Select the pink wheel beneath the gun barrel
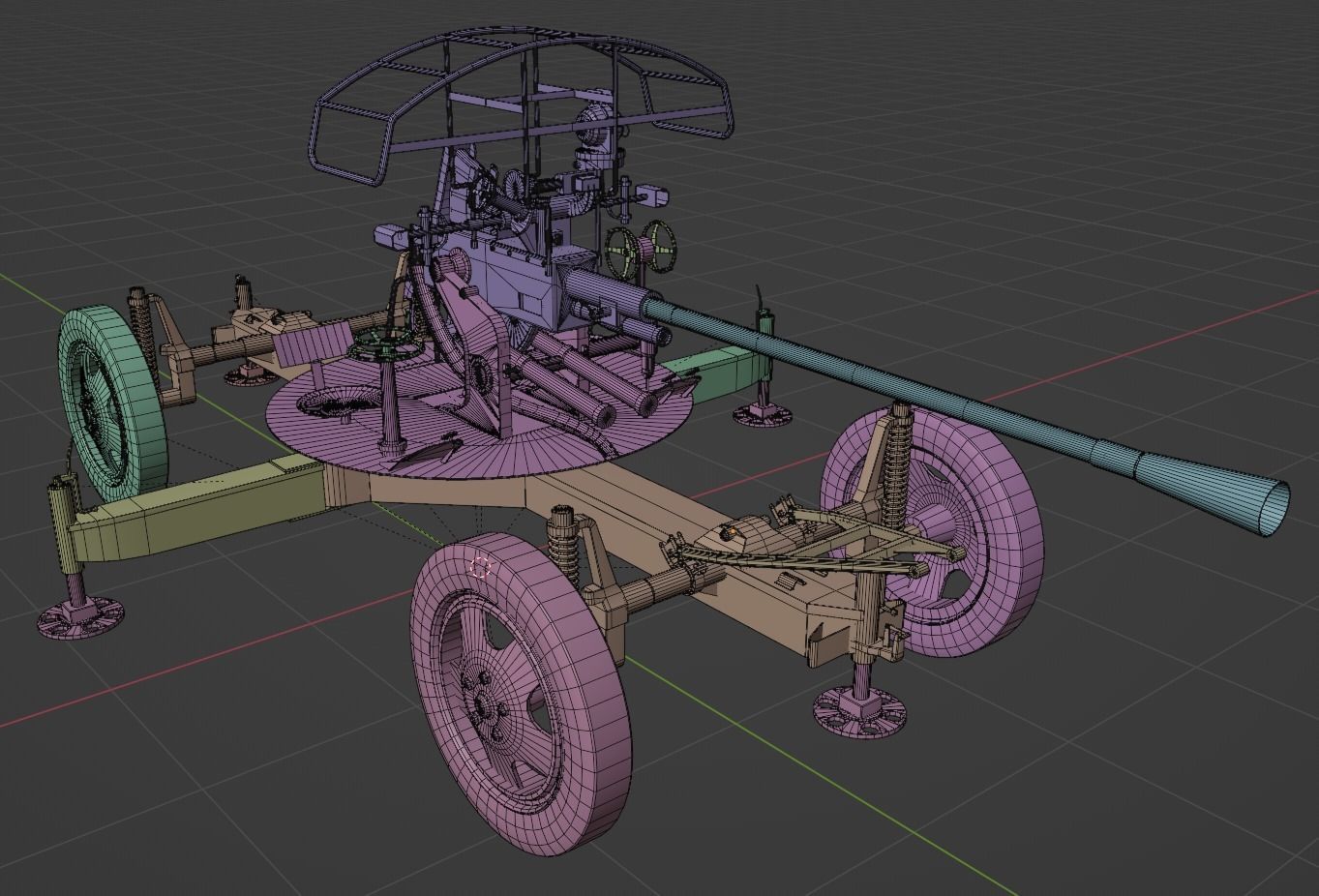 (x=934, y=532)
